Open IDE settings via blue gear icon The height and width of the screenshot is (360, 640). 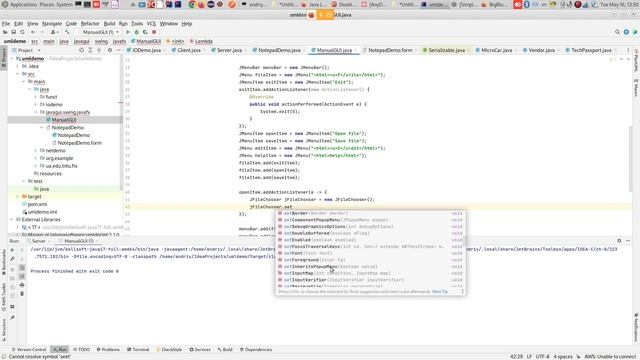point(626,32)
